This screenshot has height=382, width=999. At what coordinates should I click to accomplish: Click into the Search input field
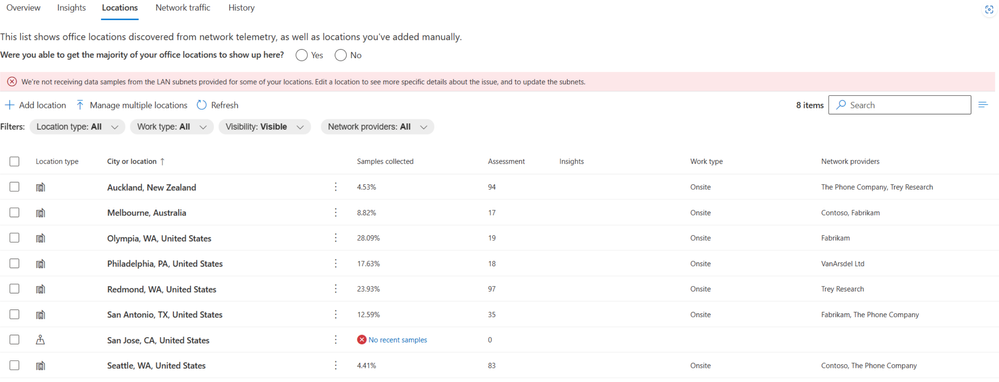point(900,105)
